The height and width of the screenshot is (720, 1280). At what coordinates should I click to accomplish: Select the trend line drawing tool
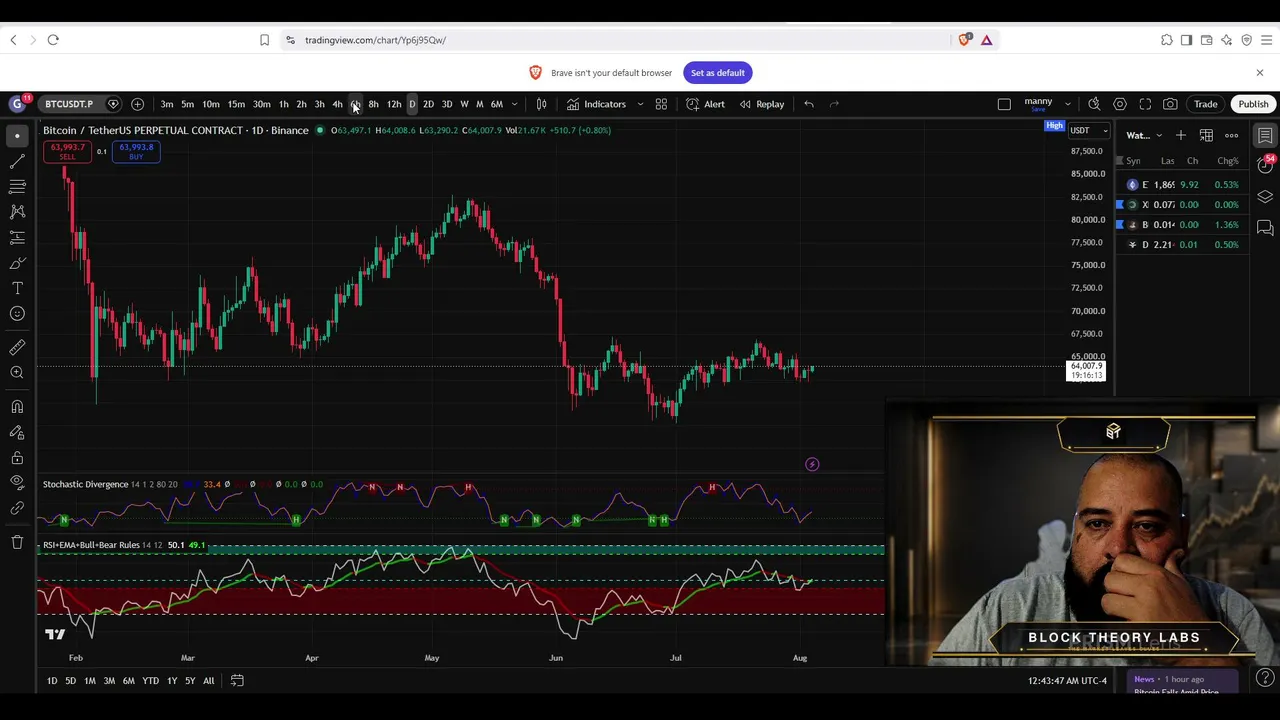(17, 161)
